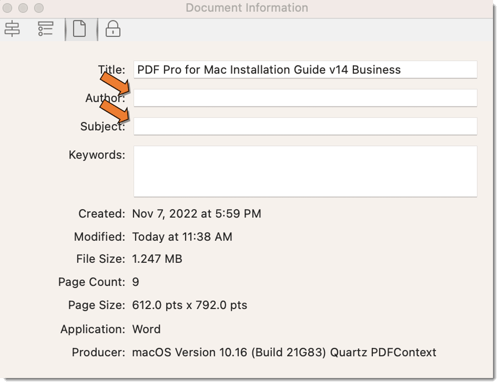Select the document info page icon tab
The width and height of the screenshot is (500, 385).
pyautogui.click(x=80, y=29)
